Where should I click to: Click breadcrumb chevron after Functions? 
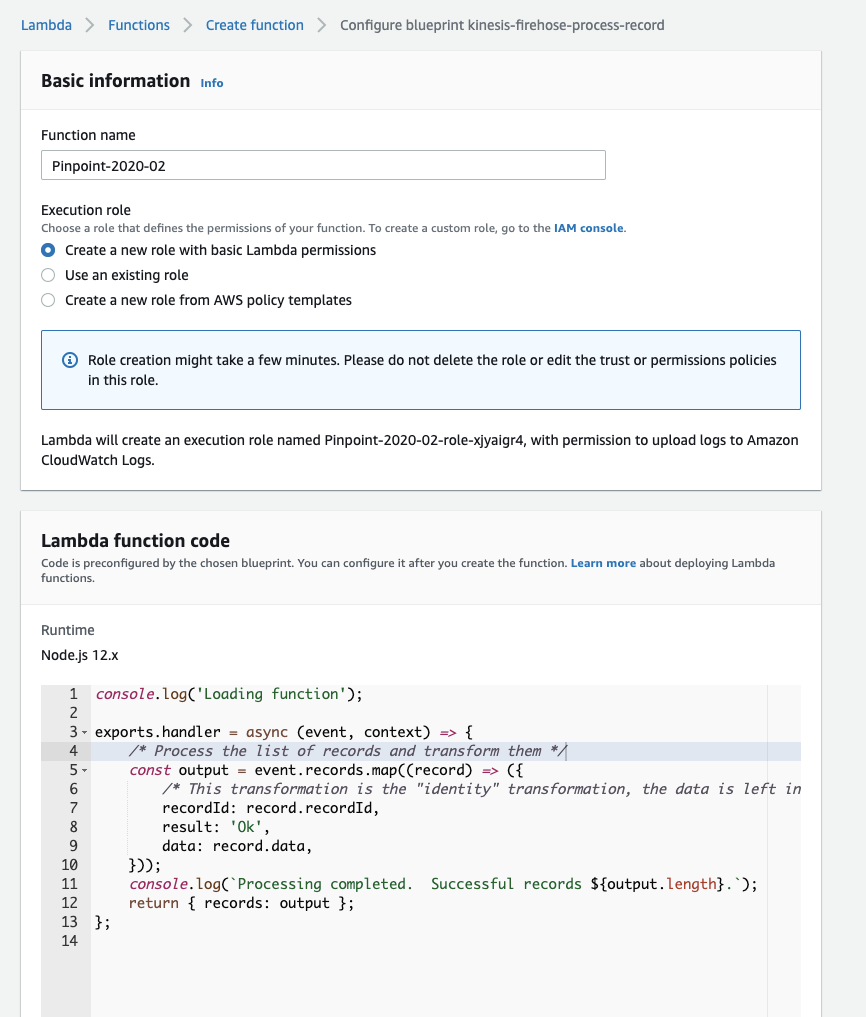pyautogui.click(x=187, y=25)
